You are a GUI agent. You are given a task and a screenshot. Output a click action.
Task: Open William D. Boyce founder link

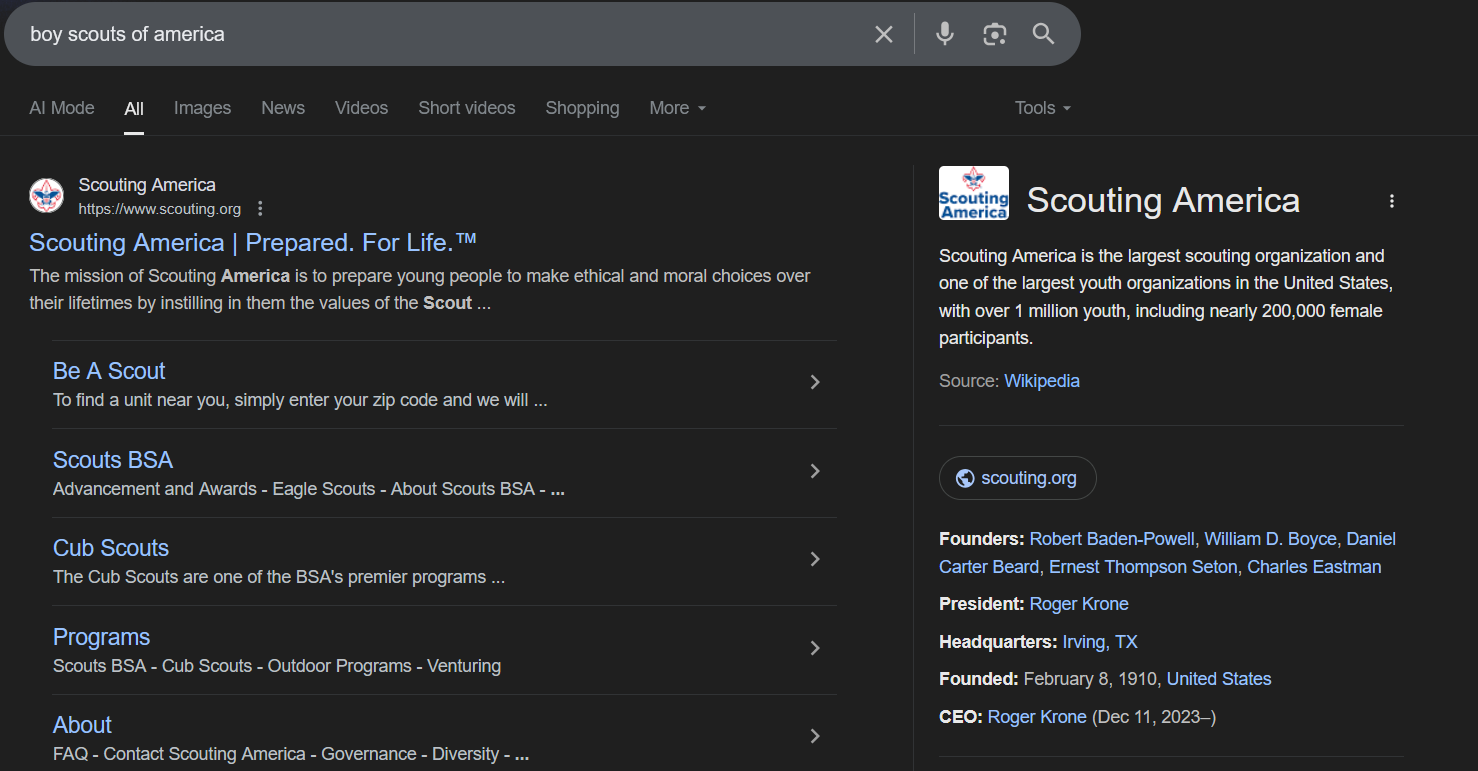click(1270, 539)
